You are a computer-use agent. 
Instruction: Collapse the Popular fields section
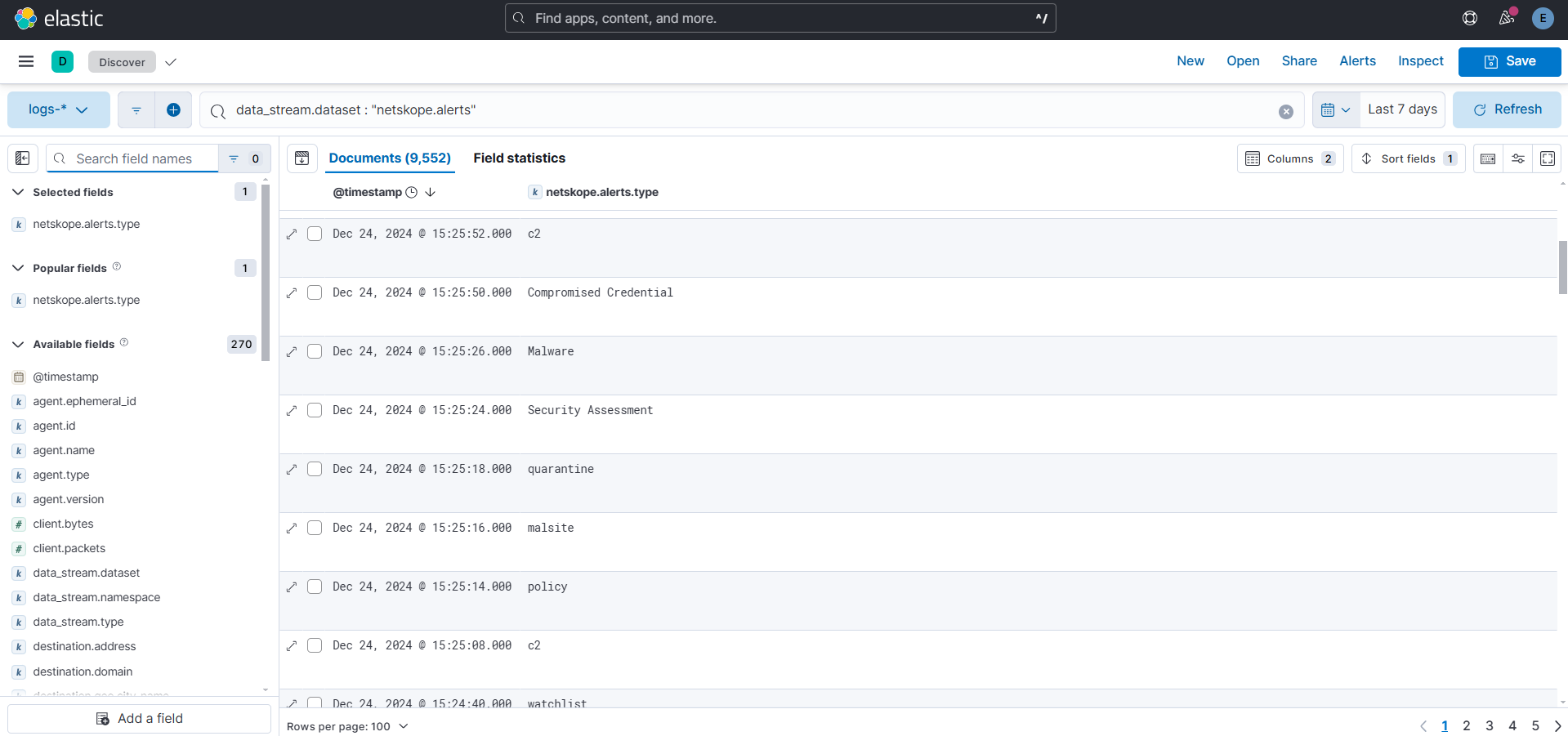pyautogui.click(x=18, y=268)
